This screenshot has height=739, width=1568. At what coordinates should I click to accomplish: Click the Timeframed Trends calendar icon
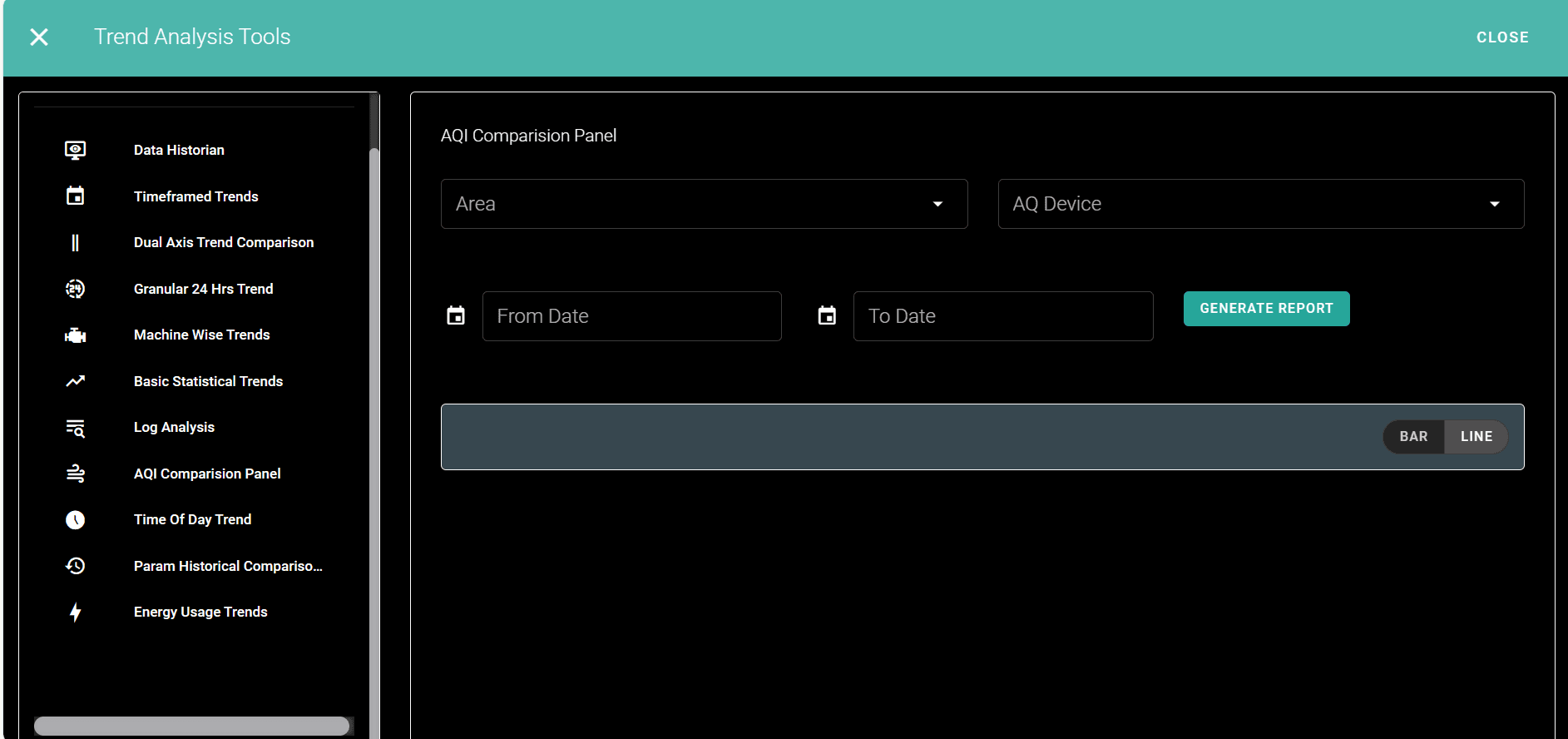[75, 196]
